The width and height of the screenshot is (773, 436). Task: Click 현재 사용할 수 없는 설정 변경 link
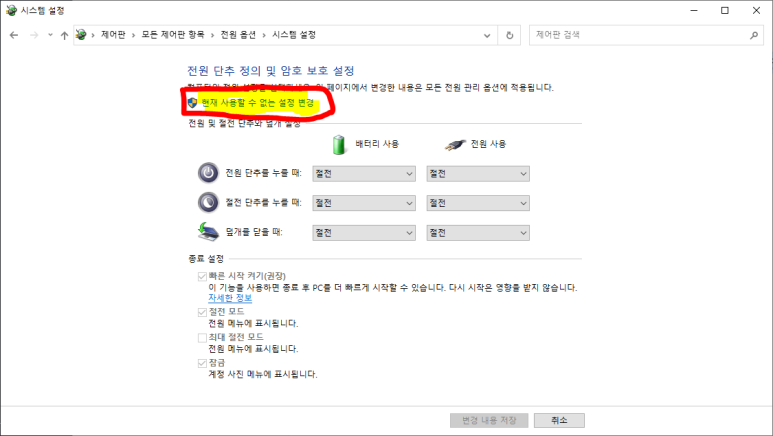pos(257,103)
